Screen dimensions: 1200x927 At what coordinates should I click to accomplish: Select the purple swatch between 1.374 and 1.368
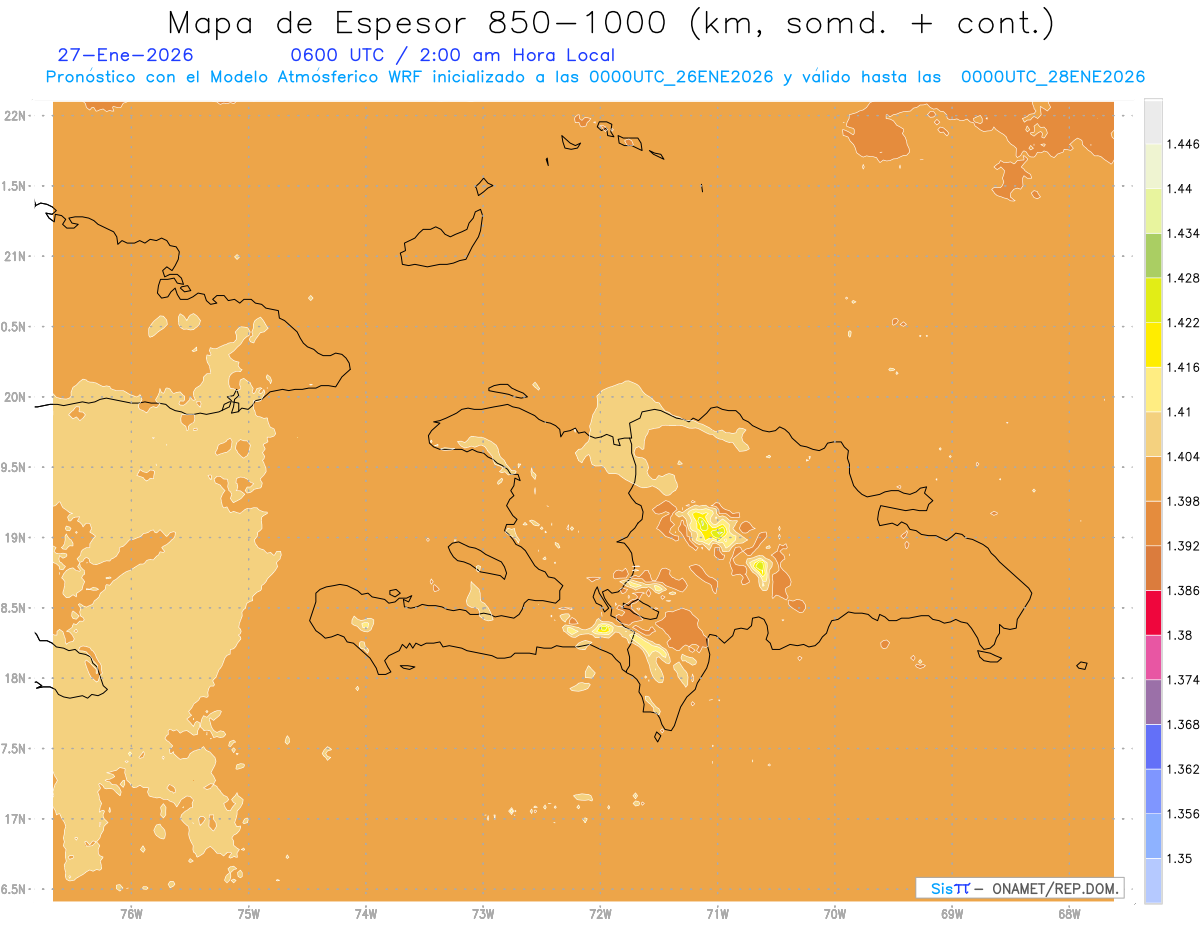[x=1153, y=702]
